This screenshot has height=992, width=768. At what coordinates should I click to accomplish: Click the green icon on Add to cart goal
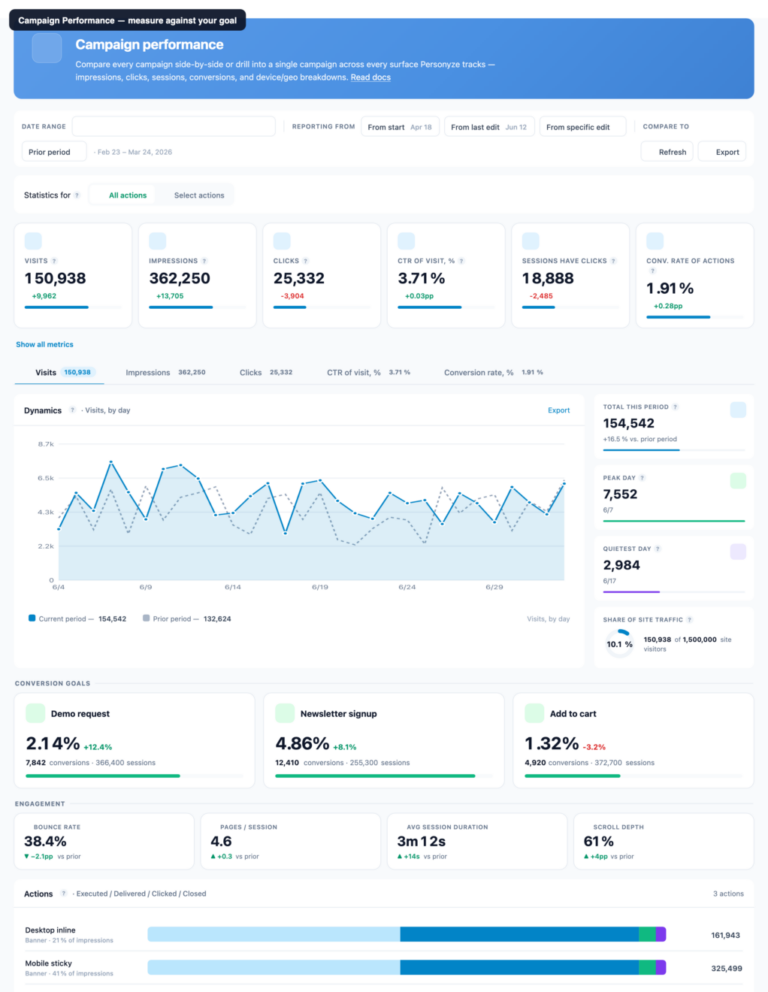534,713
